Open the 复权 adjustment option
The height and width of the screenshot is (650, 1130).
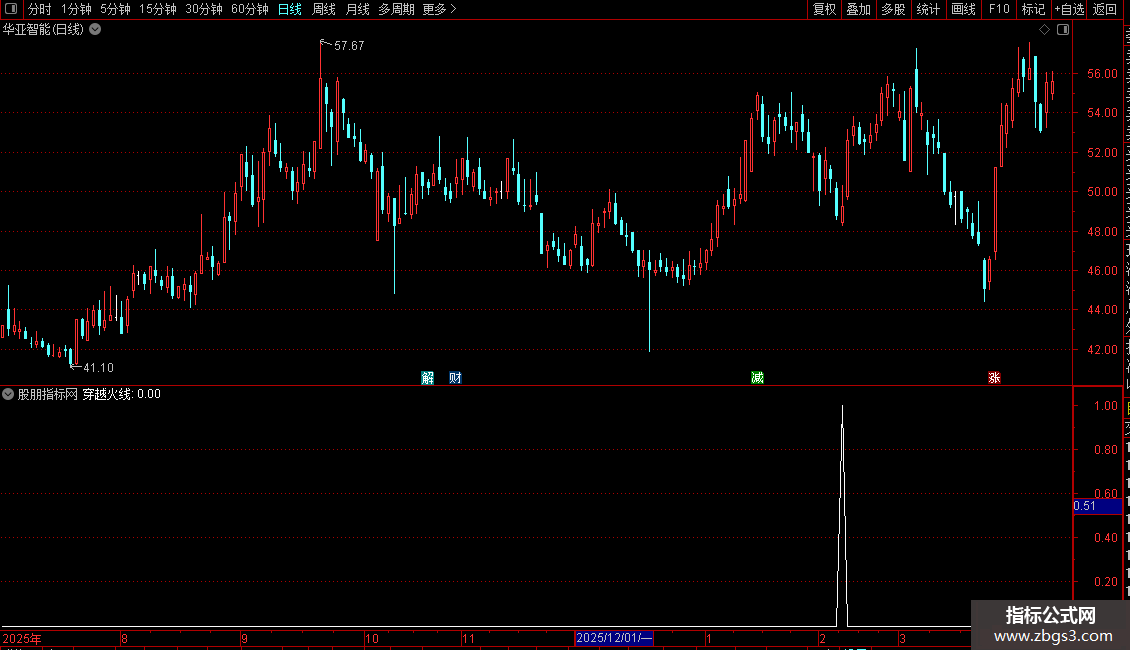[824, 9]
